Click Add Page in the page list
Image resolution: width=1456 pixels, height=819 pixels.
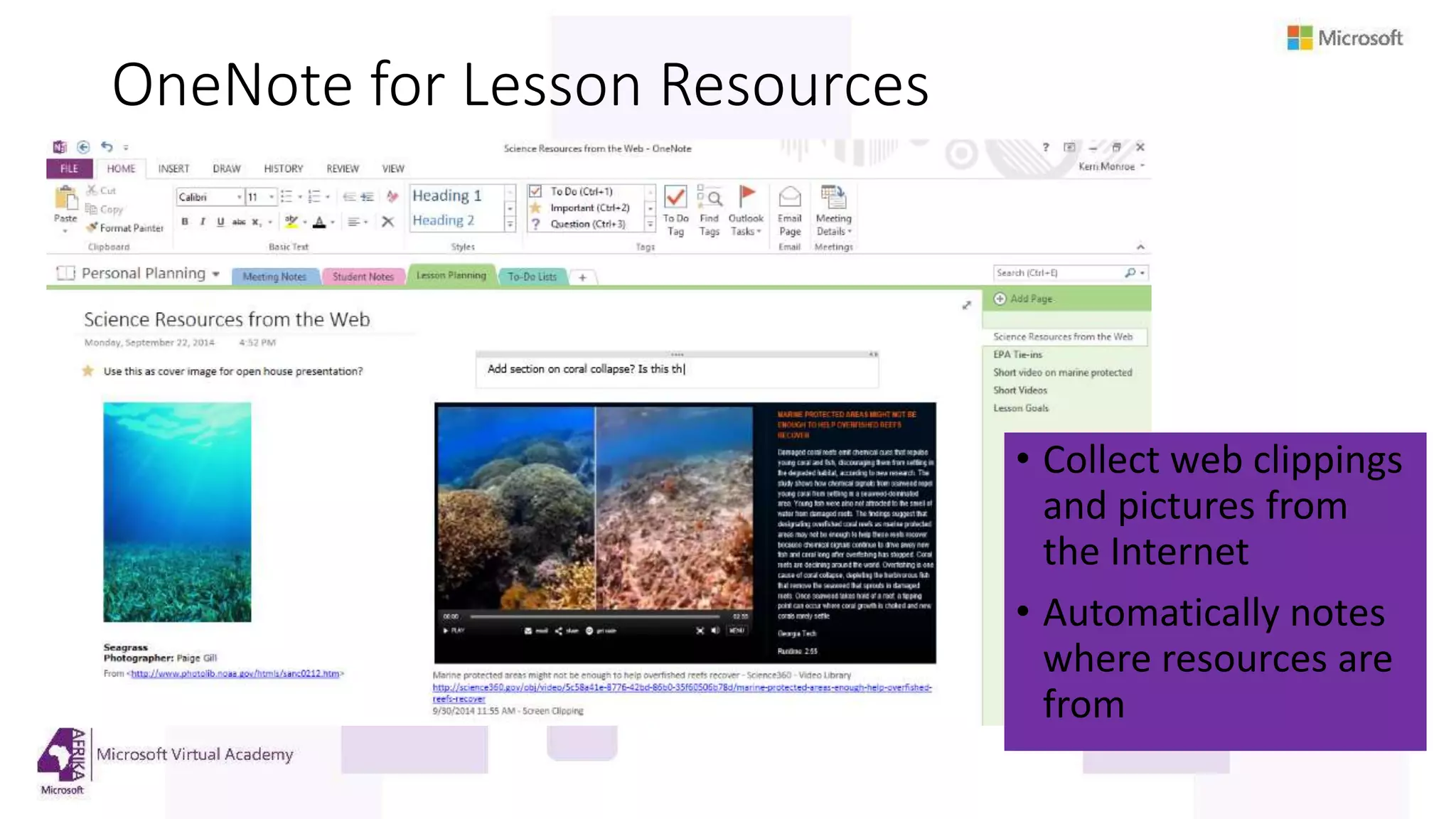[x=1024, y=299]
